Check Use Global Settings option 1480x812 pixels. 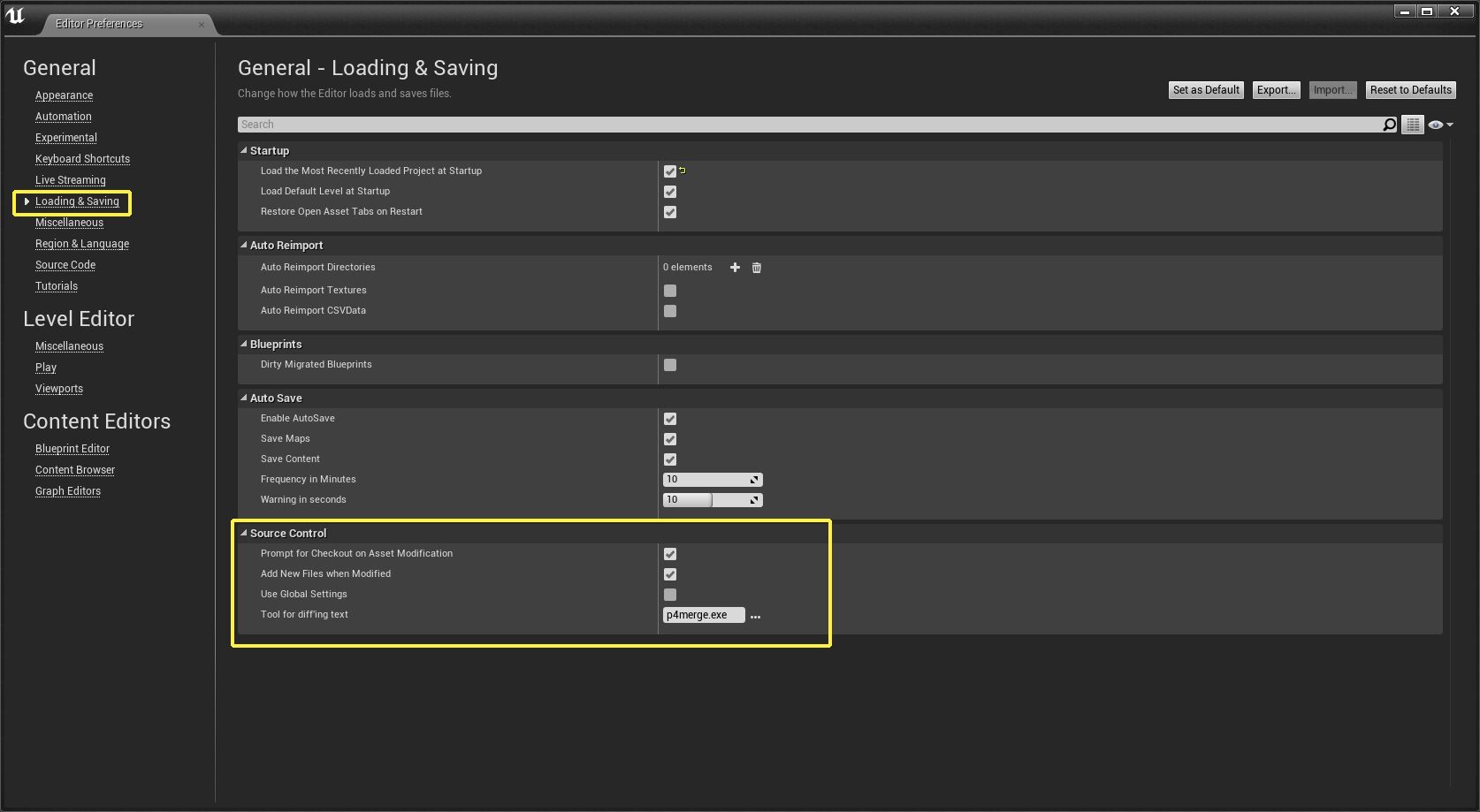pyautogui.click(x=670, y=595)
